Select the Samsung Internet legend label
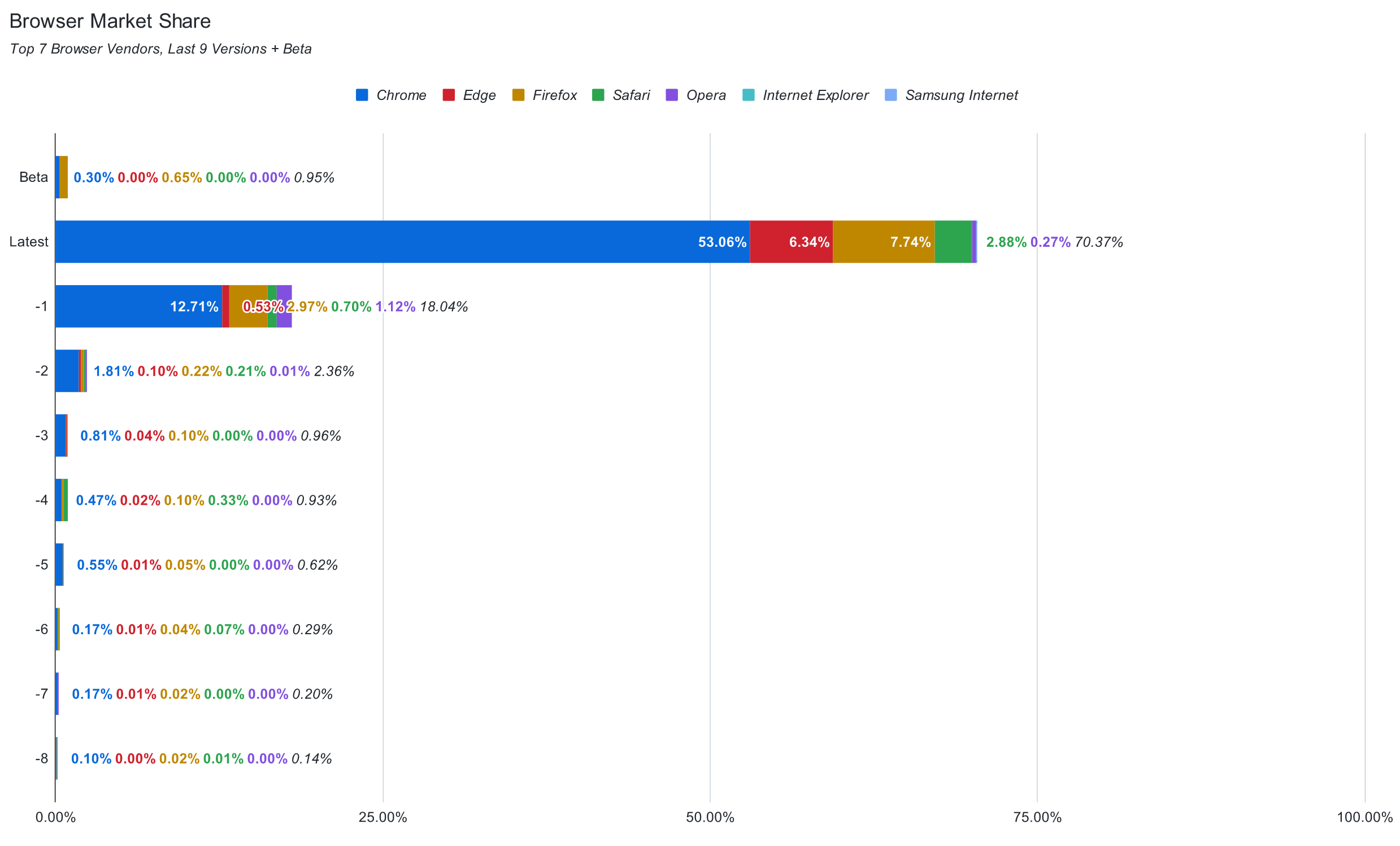Viewport: 1400px width, 846px height. [962, 95]
